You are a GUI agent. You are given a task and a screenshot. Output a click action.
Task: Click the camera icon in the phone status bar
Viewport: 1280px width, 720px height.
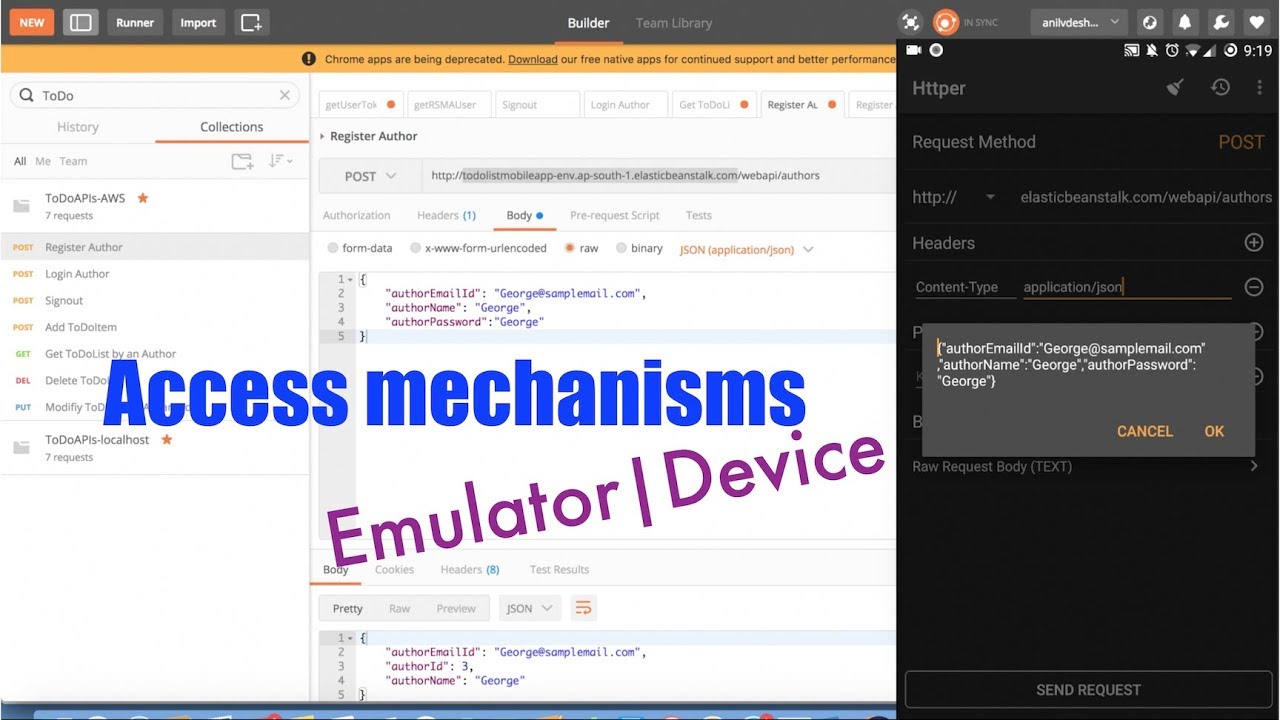914,50
